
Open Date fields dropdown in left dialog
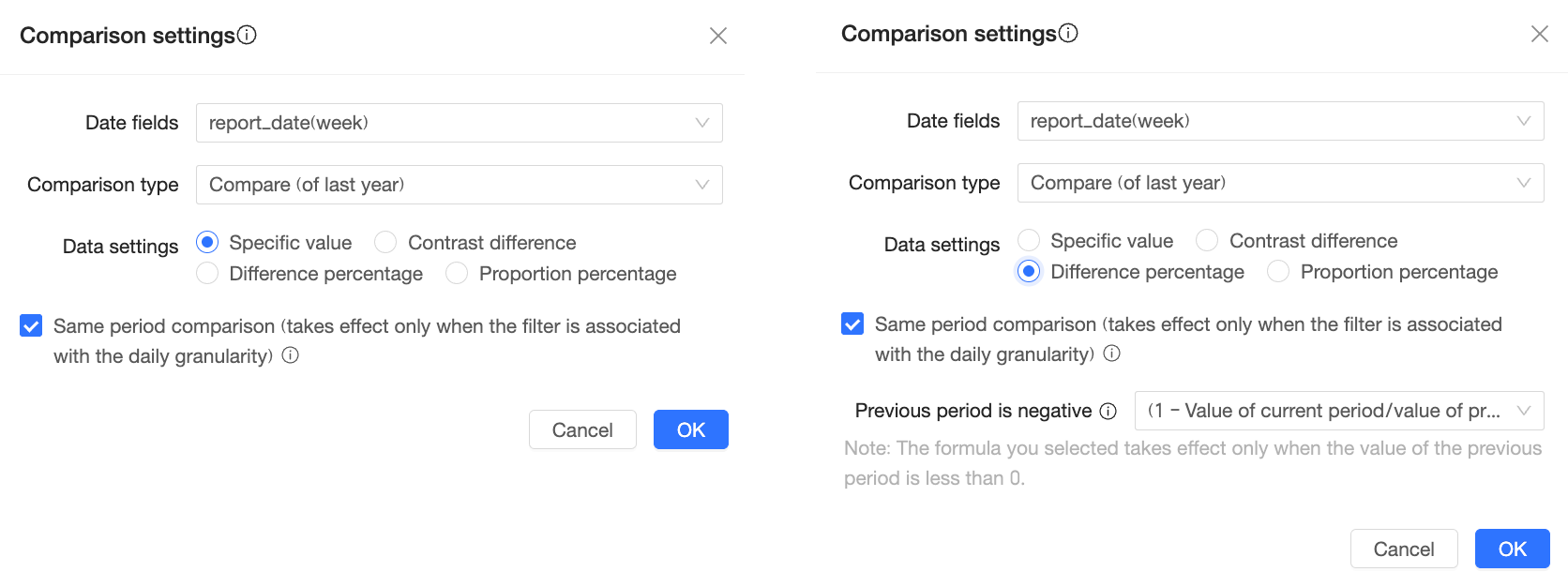459,123
